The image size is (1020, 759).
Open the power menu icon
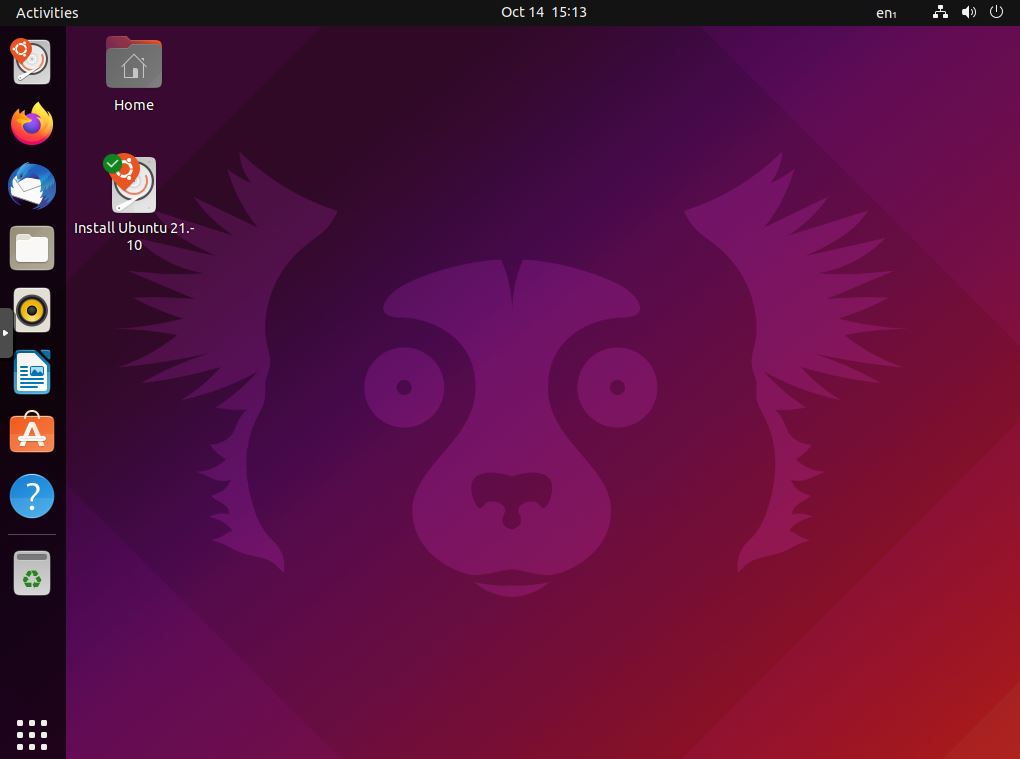pyautogui.click(x=996, y=12)
